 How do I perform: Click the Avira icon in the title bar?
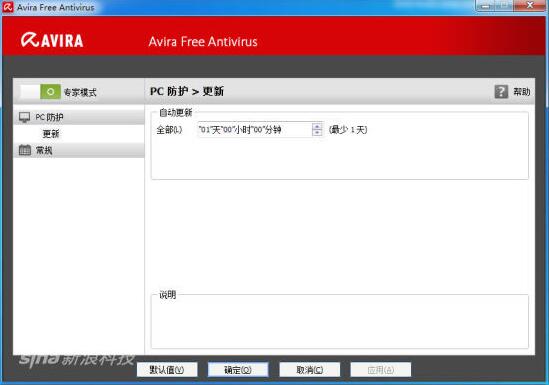point(8,7)
